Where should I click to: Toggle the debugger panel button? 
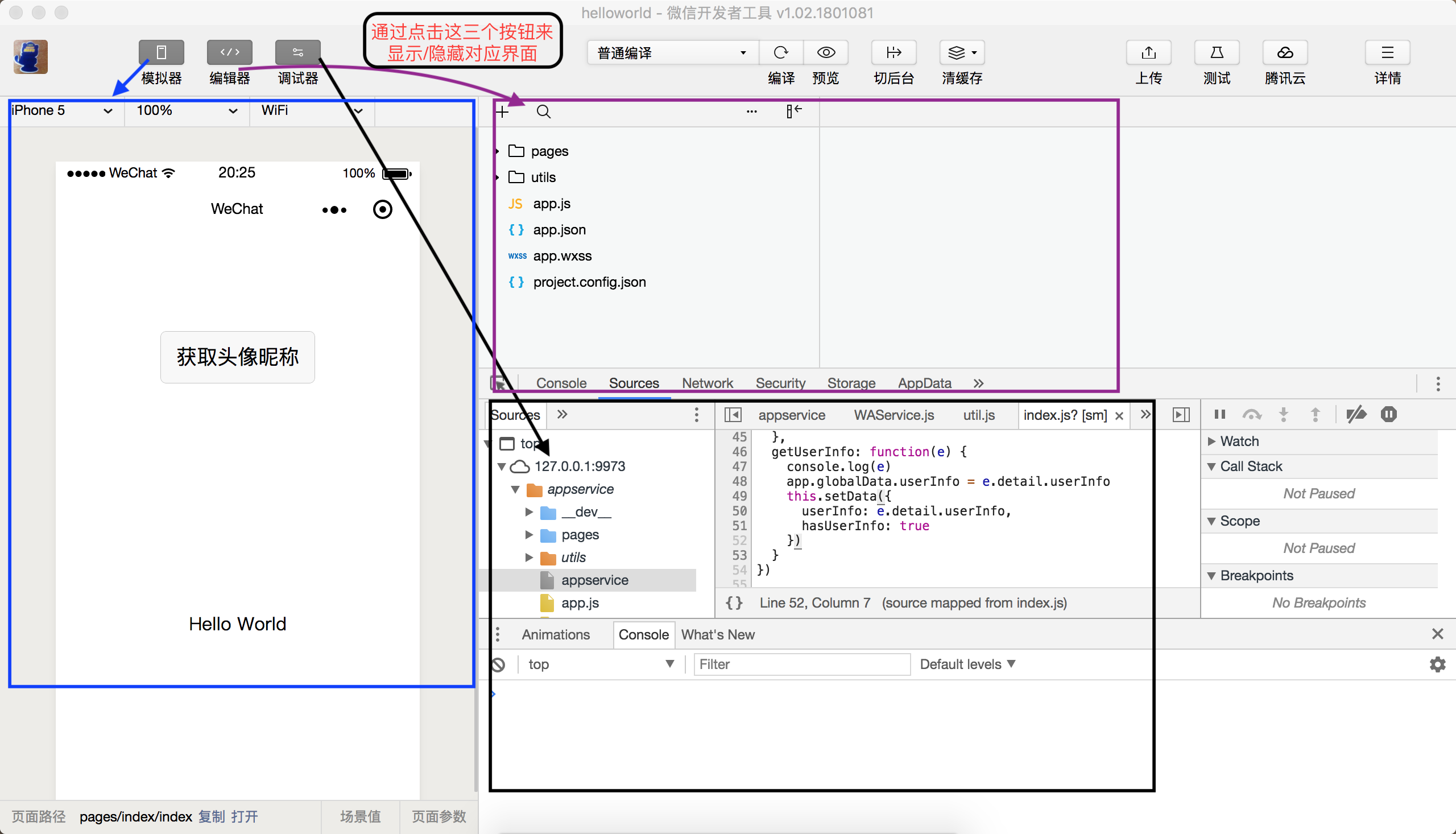click(297, 53)
